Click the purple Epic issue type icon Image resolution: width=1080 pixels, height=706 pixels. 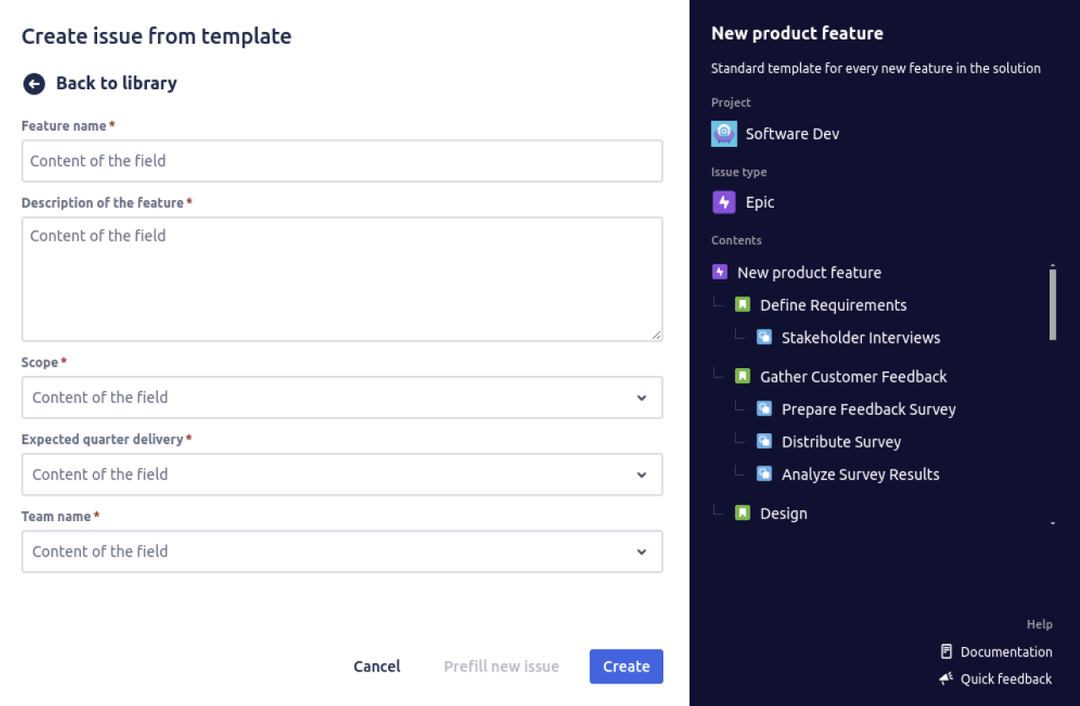723,202
